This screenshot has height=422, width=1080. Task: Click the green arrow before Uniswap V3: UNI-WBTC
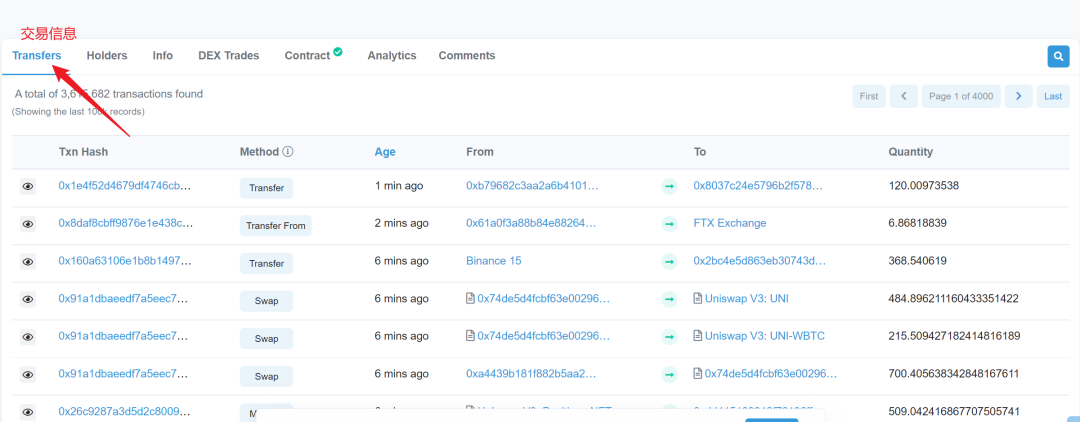click(x=669, y=337)
